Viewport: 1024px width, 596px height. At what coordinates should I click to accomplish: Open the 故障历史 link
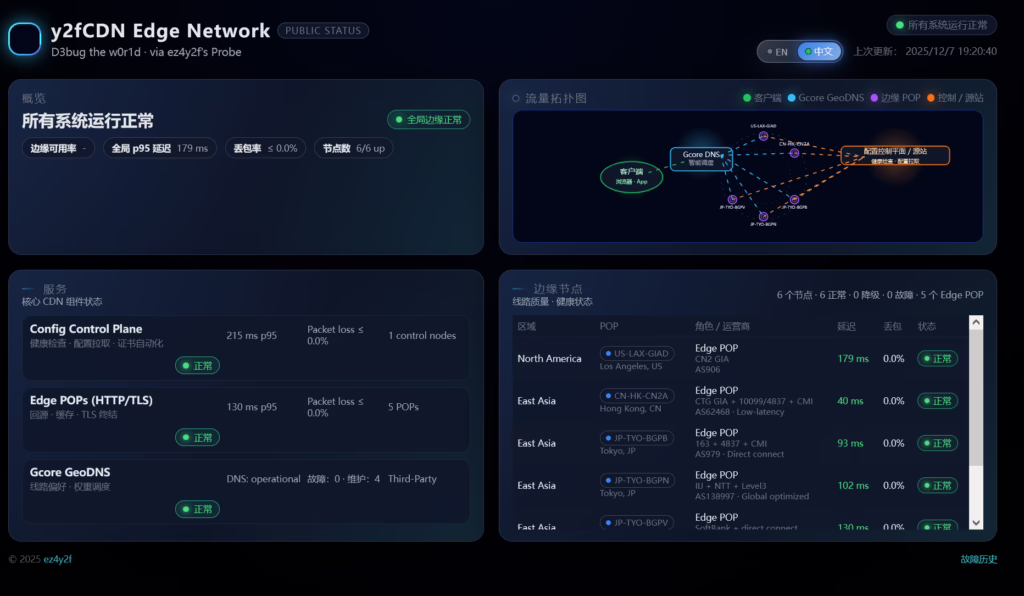coord(978,560)
